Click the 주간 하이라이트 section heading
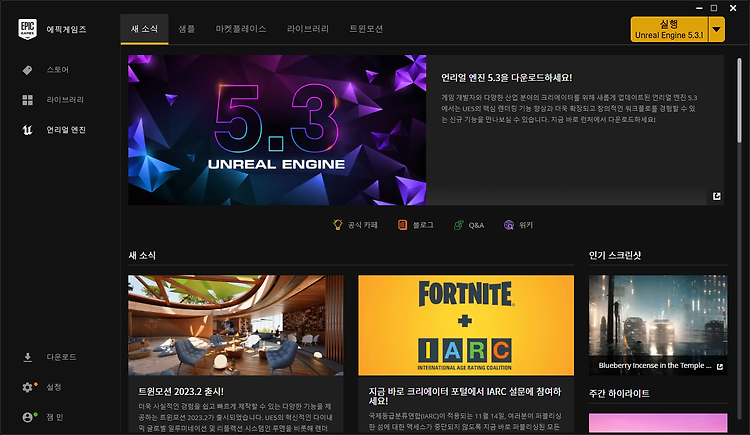 (x=619, y=393)
